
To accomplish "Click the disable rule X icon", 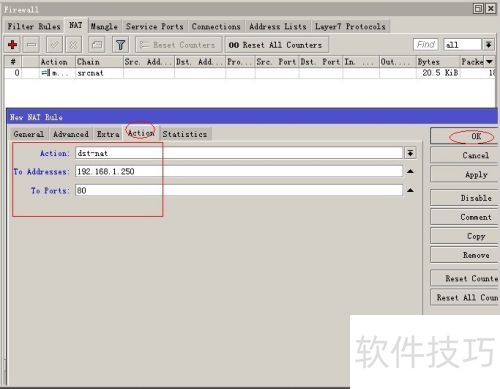I will [x=73, y=45].
